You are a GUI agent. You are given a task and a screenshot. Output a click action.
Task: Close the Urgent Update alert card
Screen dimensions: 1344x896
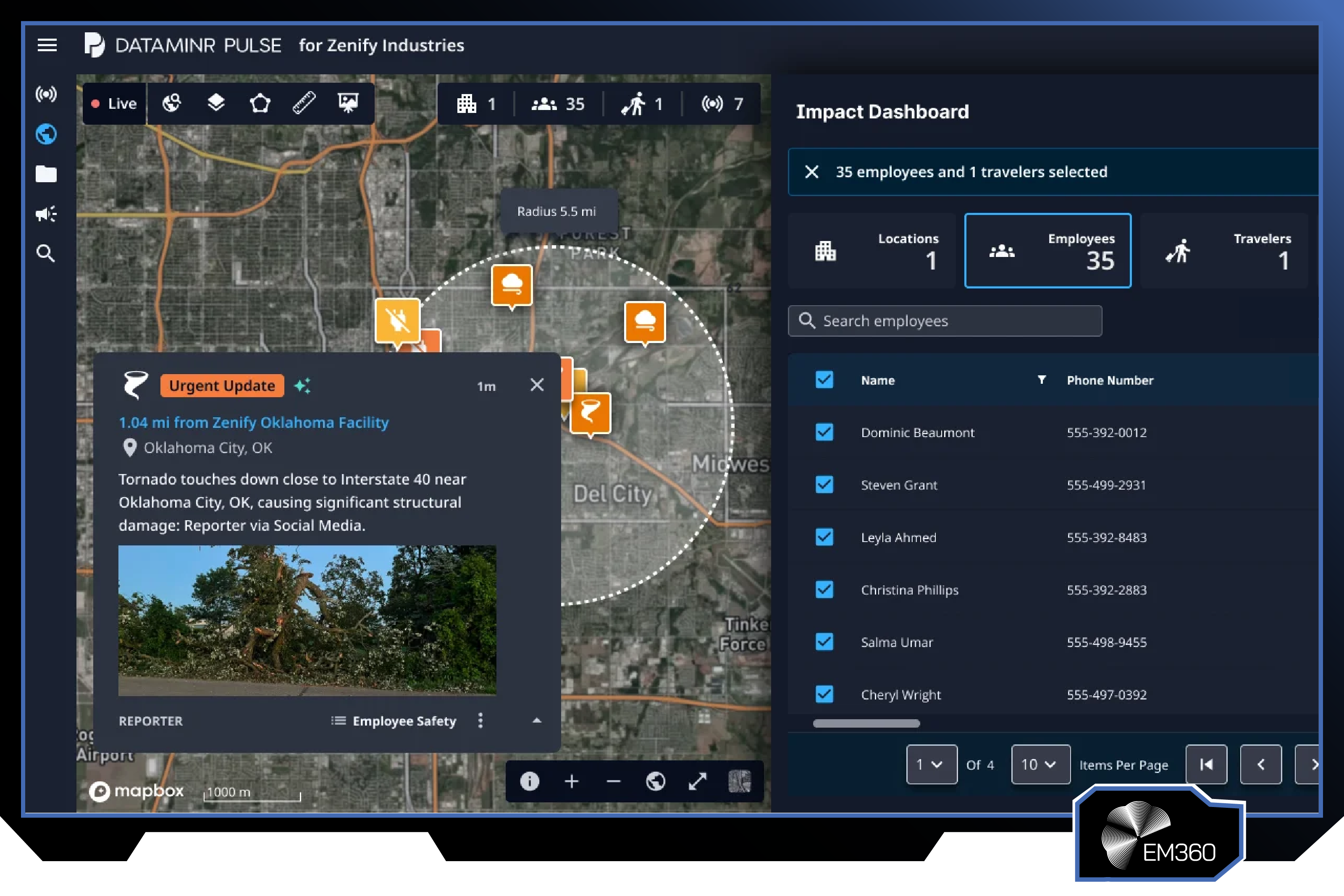click(537, 385)
